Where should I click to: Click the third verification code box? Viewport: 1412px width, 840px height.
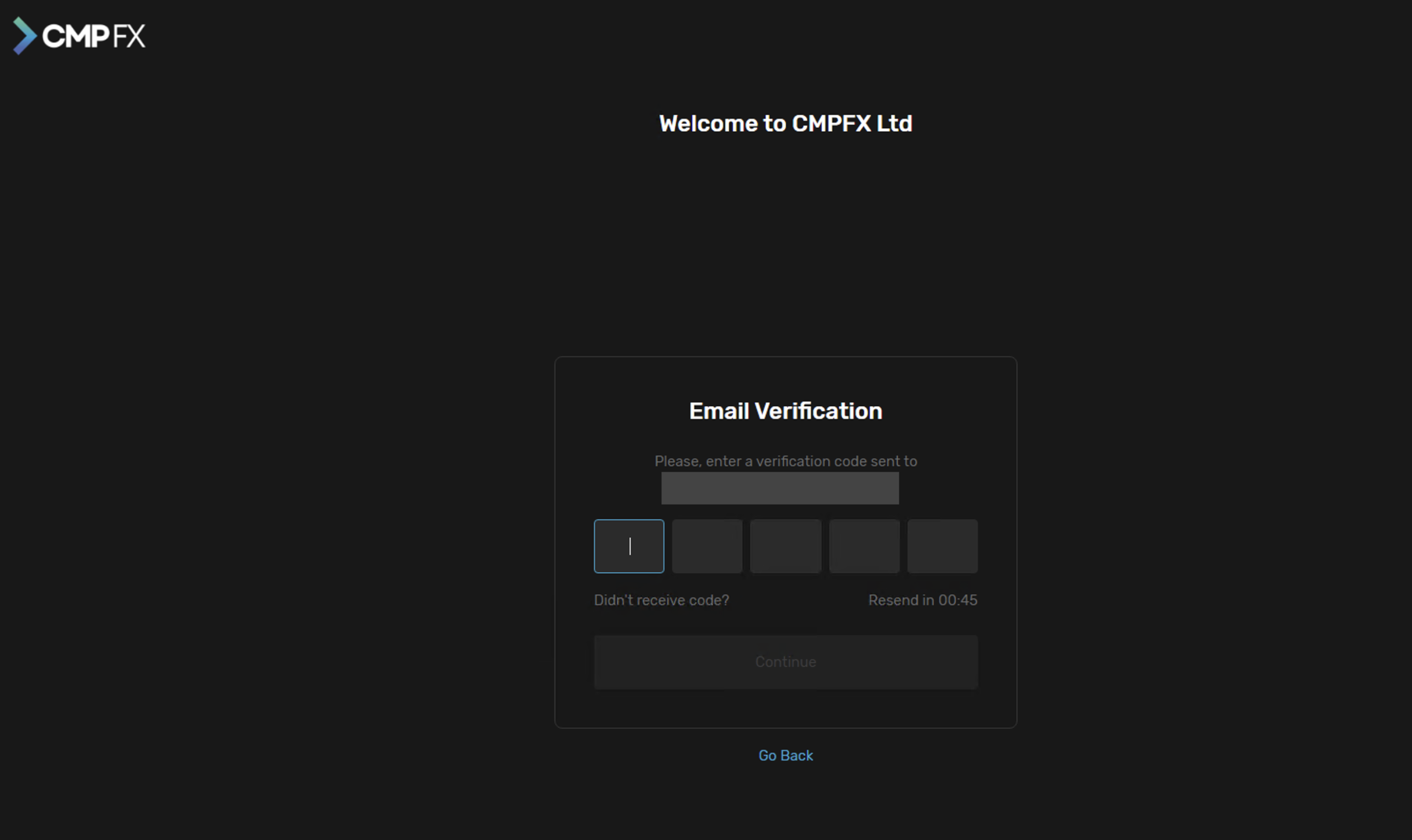click(785, 546)
